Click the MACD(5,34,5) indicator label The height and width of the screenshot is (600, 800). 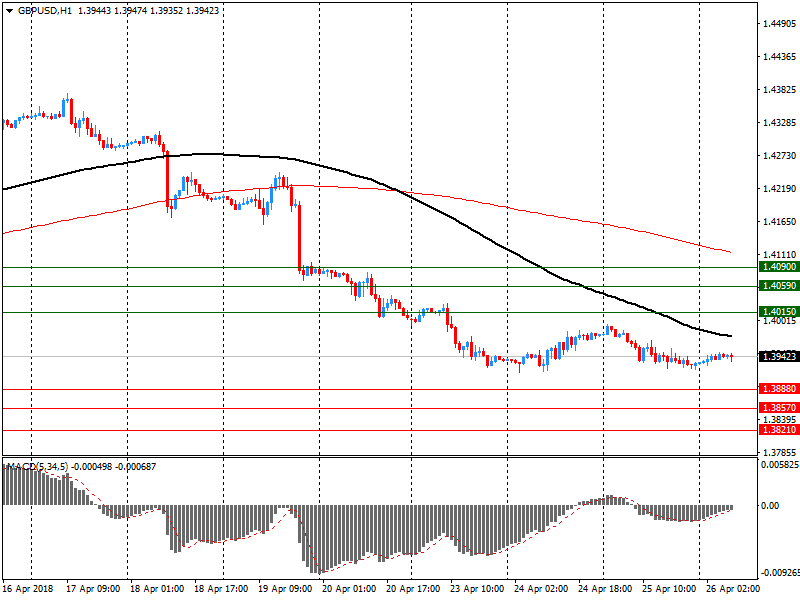[36, 466]
